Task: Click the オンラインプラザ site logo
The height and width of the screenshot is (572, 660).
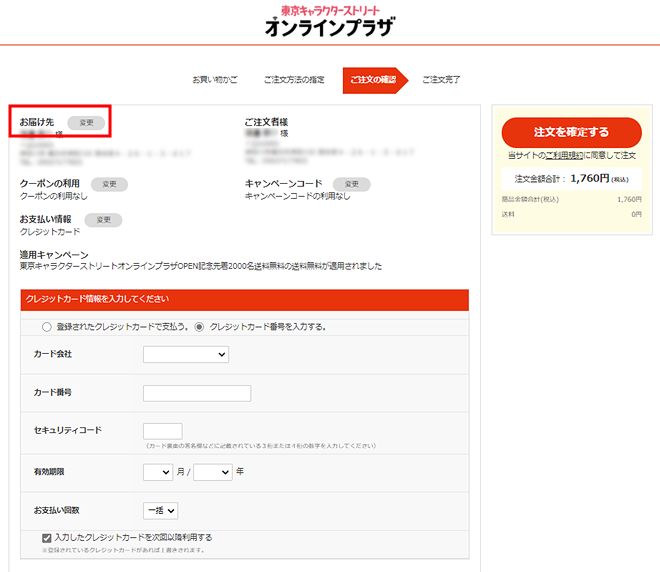Action: [x=329, y=24]
